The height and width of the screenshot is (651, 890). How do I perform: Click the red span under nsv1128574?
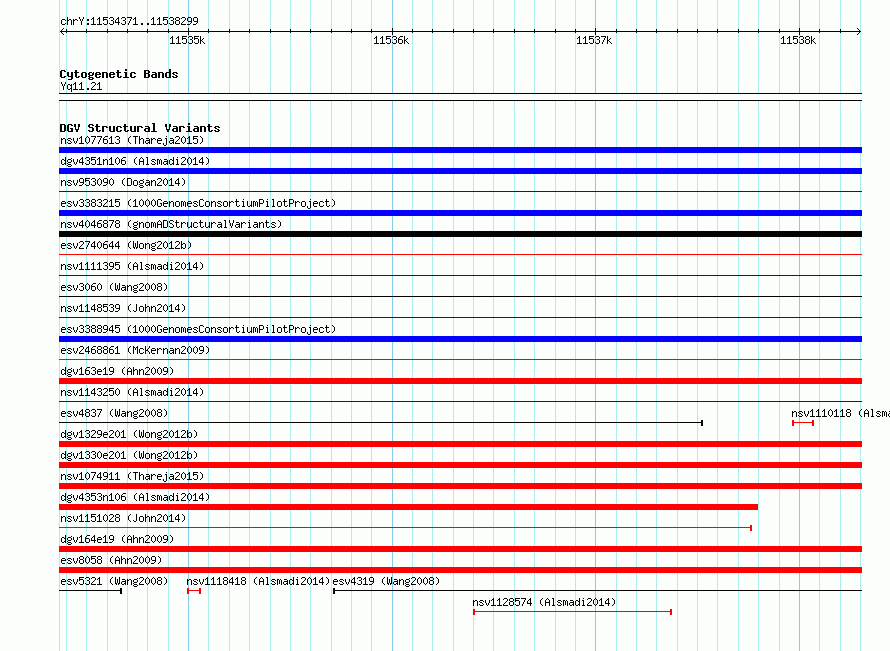(573, 612)
